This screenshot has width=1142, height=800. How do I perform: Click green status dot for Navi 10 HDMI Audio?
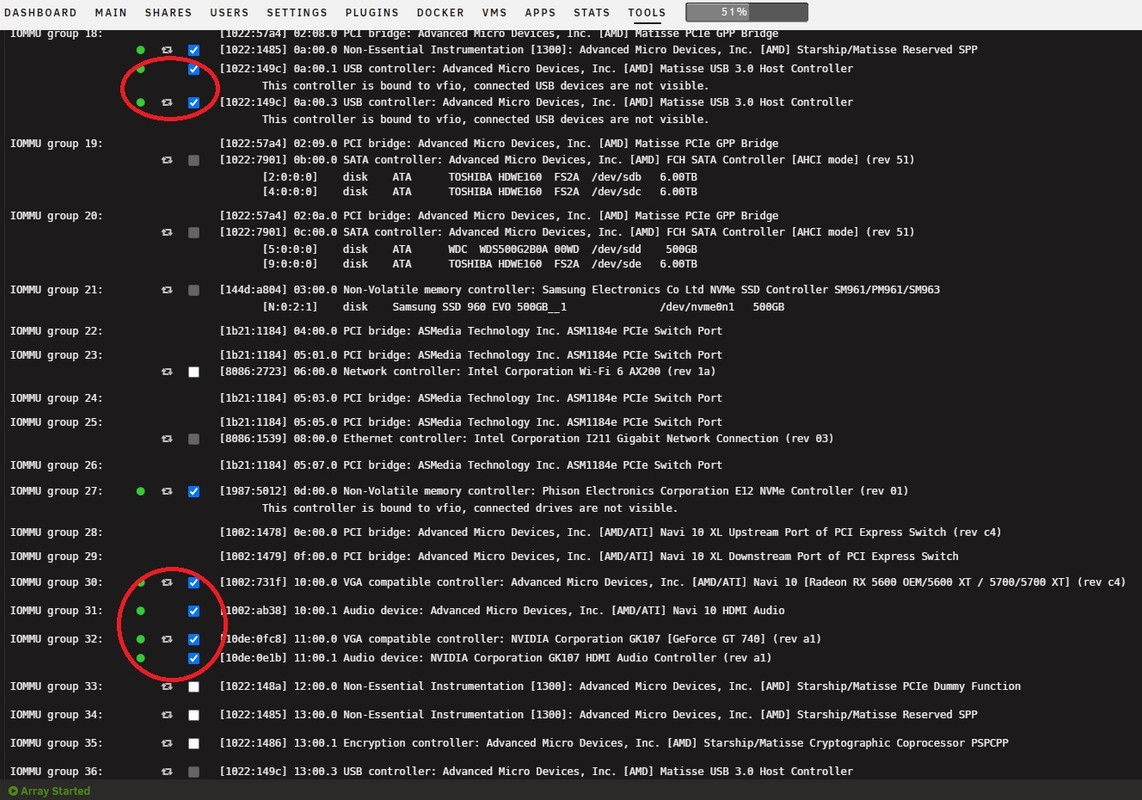coord(141,611)
